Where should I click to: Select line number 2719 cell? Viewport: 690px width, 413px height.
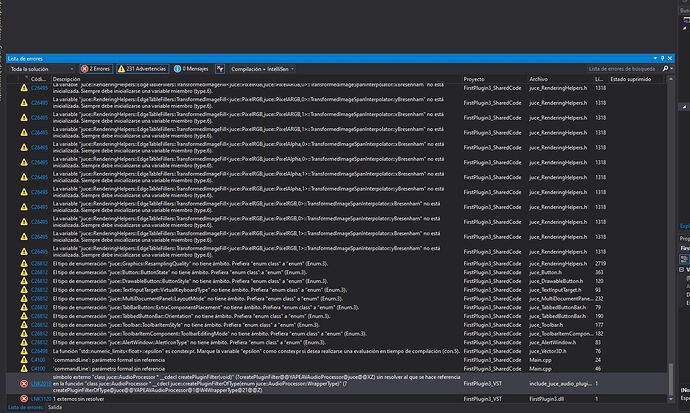(600, 263)
